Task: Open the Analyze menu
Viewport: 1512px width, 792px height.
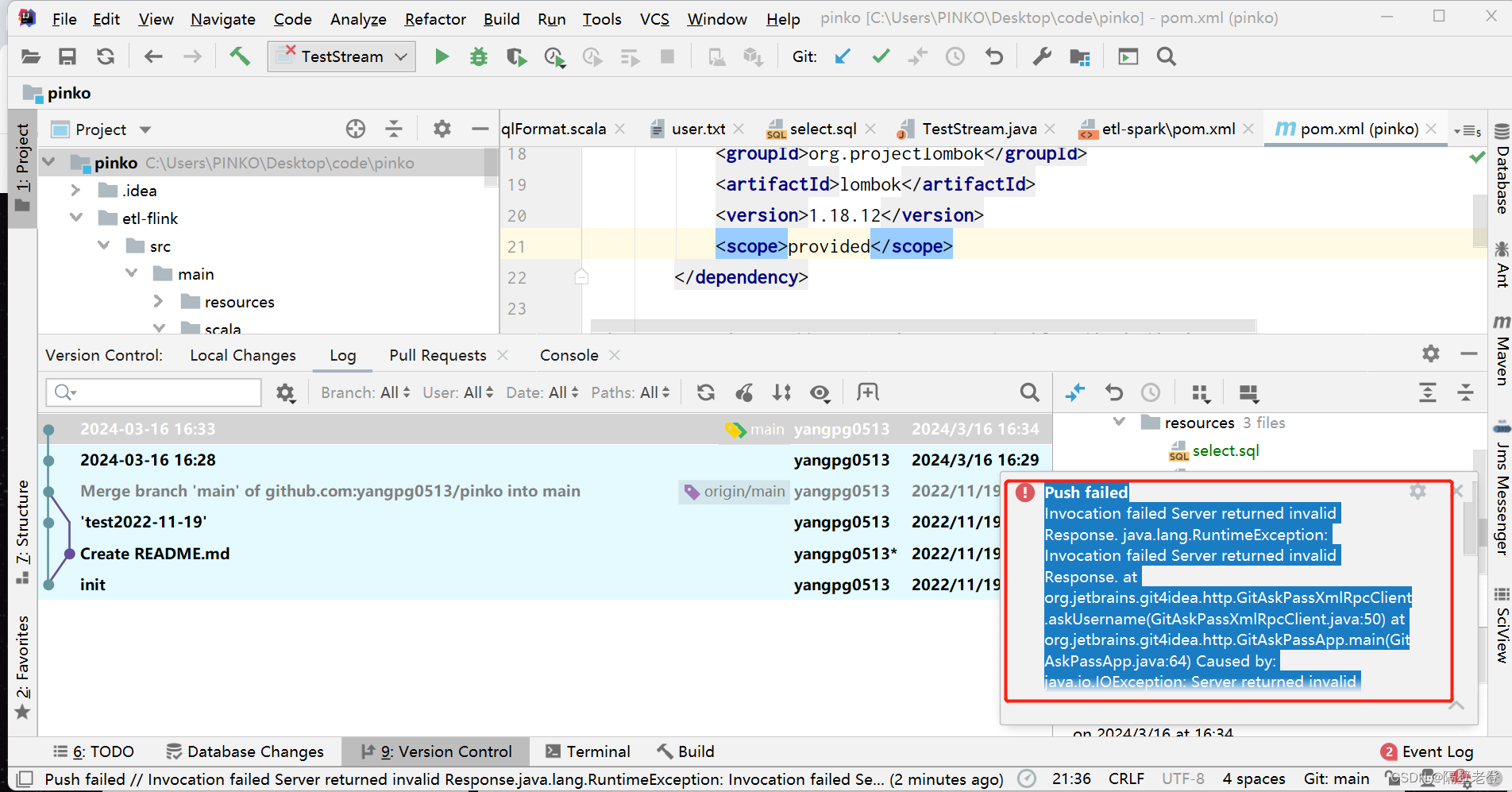Action: point(358,19)
